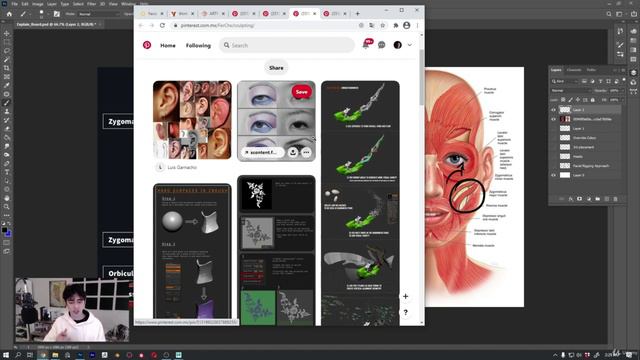Open Pinterest messages icon
Screen dimensions: 640x360
click(x=382, y=45)
